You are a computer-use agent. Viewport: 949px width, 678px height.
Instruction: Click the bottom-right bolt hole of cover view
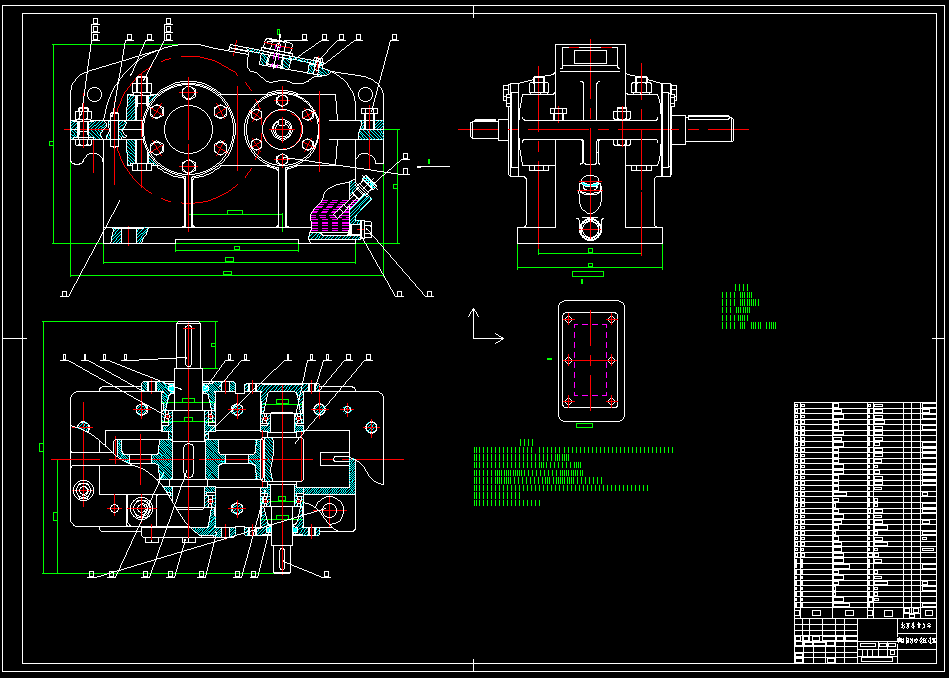coord(612,401)
